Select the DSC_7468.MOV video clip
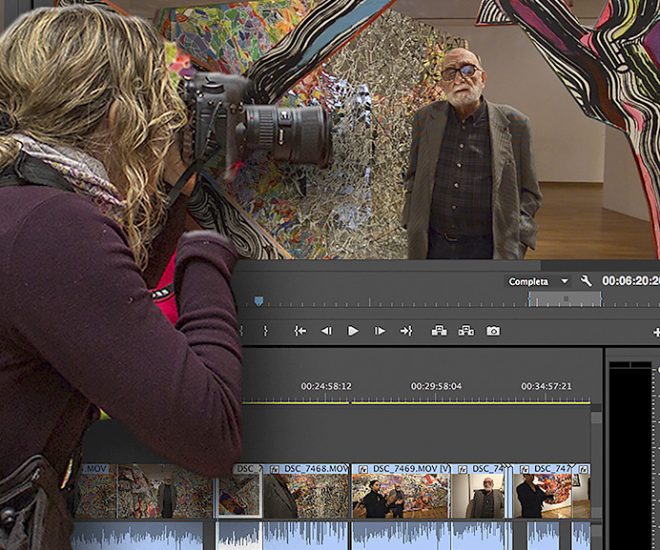This screenshot has height=550, width=660. click(x=307, y=491)
